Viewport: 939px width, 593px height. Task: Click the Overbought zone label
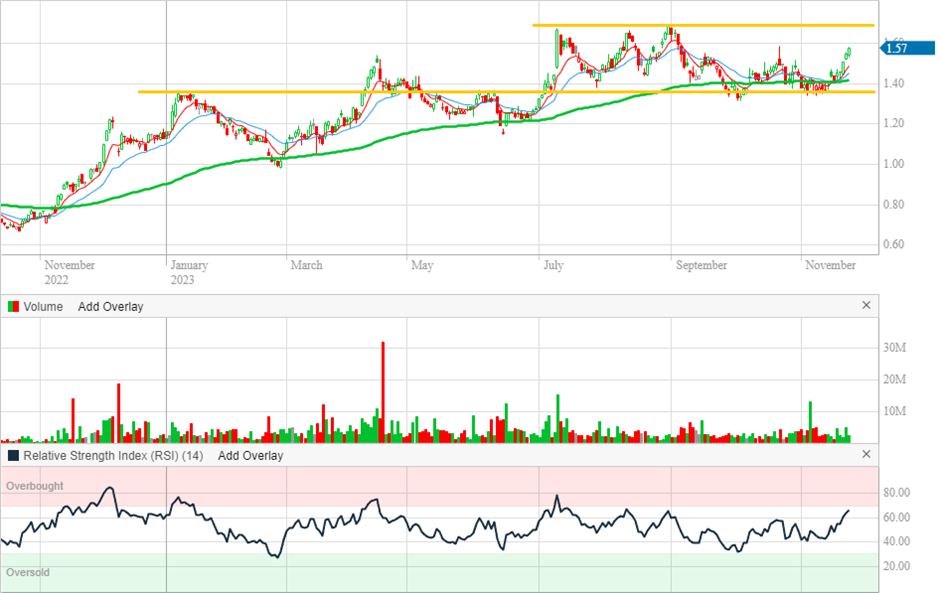[x=34, y=486]
